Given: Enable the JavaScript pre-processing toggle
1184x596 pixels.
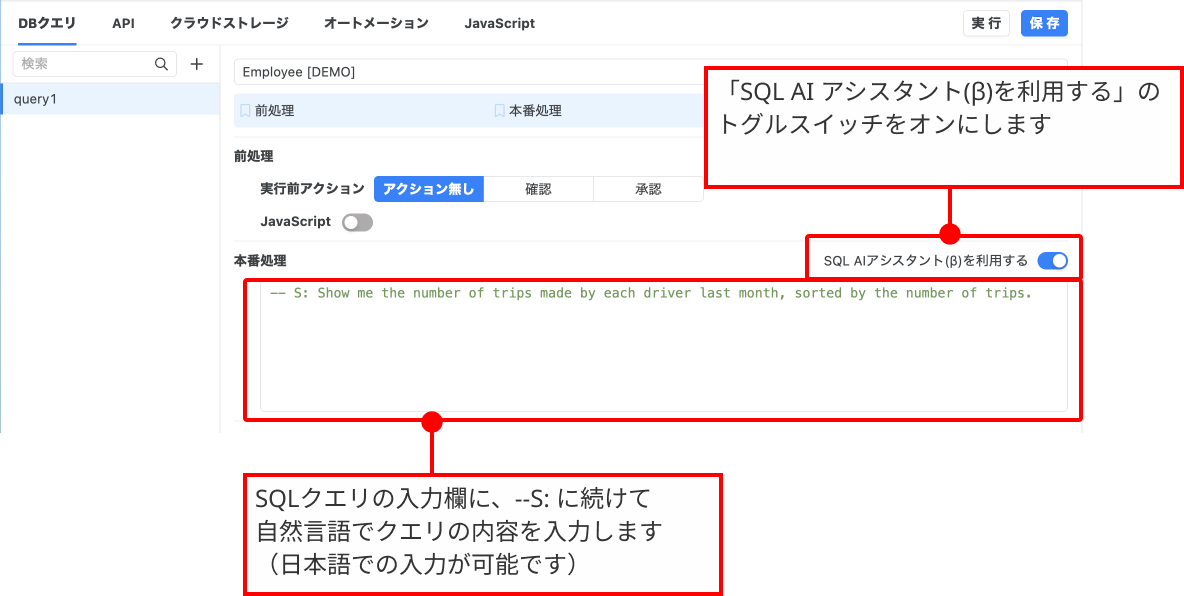Looking at the screenshot, I should [x=357, y=222].
